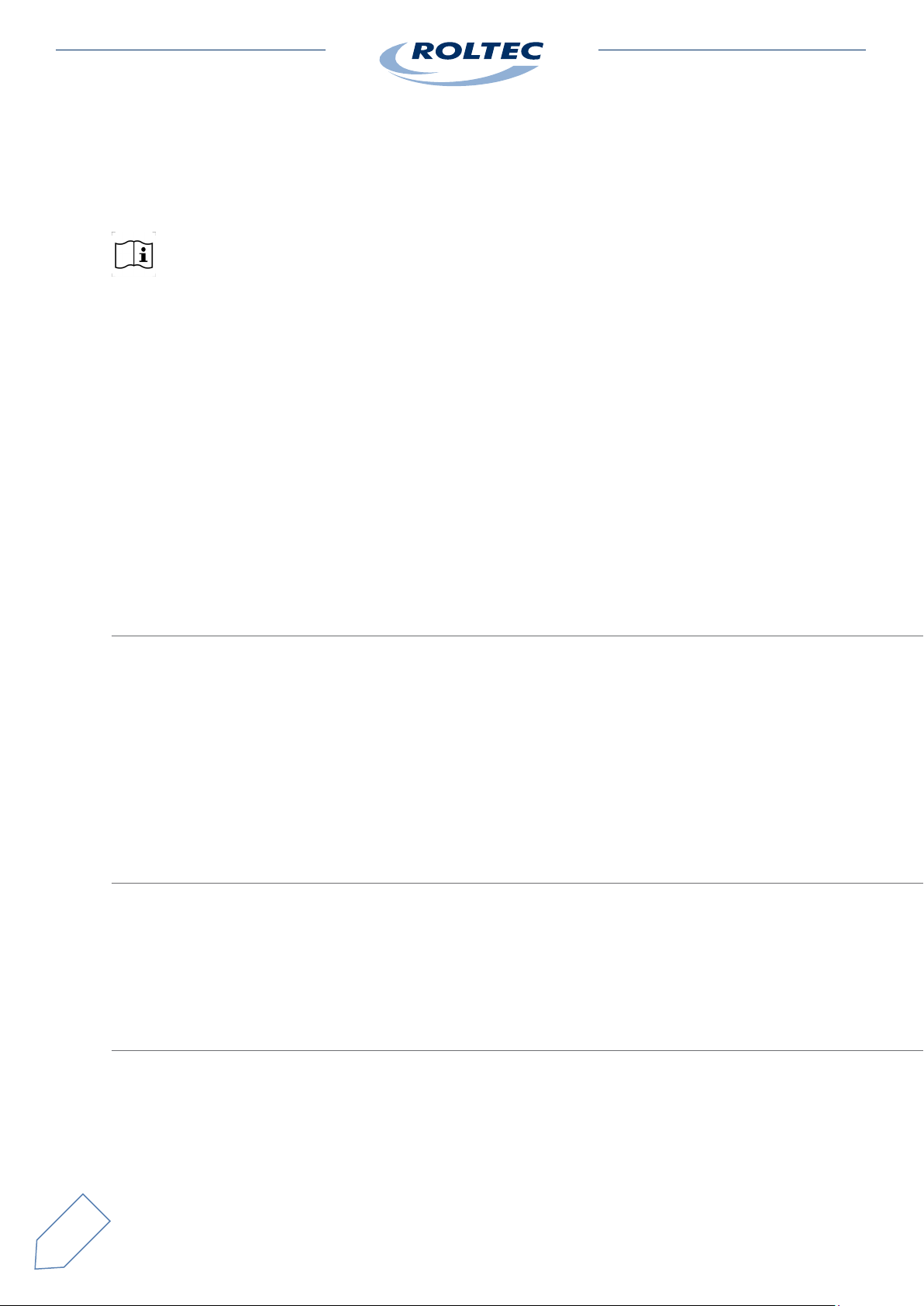
Task: Select the middle horizontal divider line
Action: 517,883
